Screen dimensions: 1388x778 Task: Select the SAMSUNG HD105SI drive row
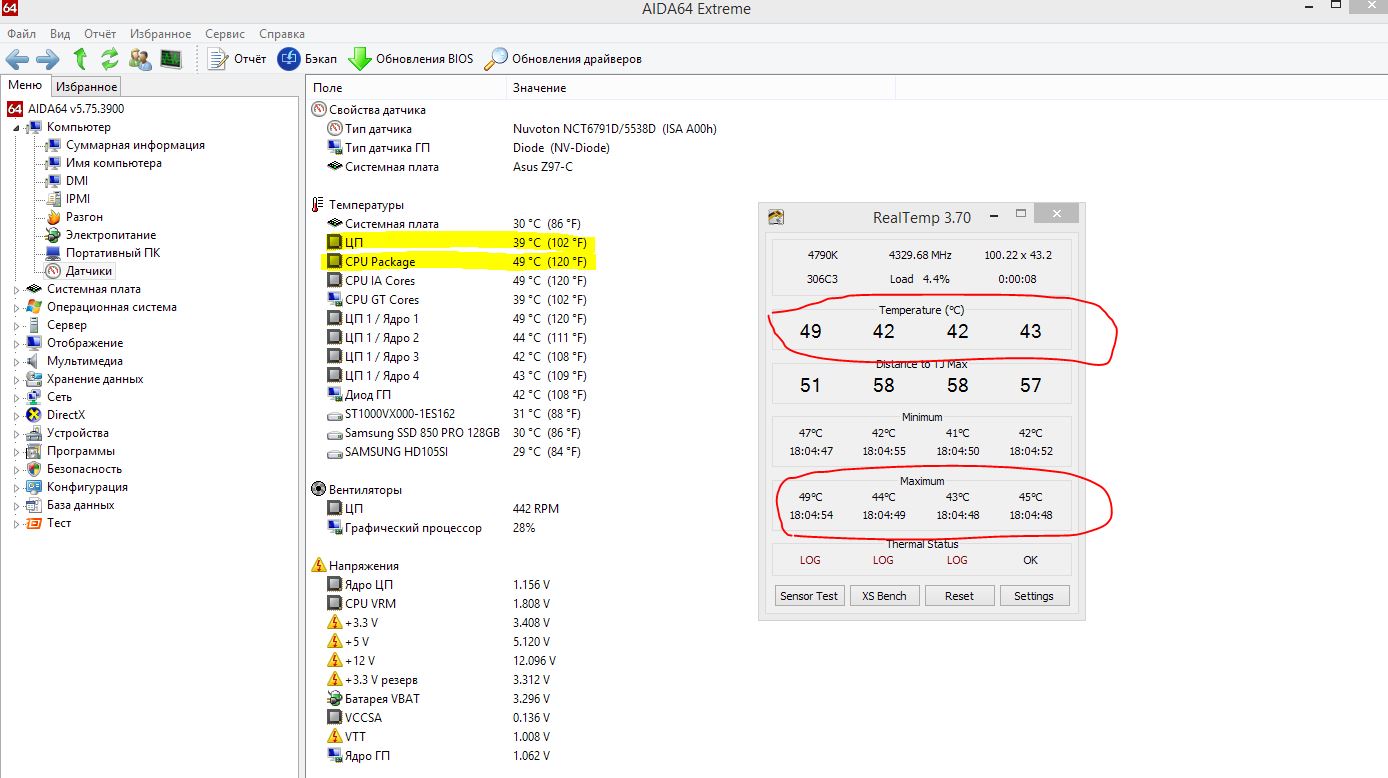[456, 452]
